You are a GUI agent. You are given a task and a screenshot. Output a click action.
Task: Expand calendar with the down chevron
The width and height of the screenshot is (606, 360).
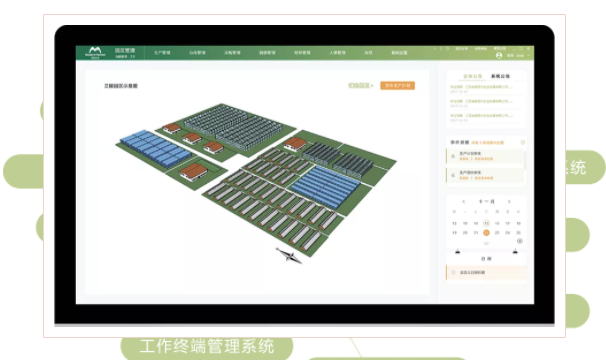486,244
